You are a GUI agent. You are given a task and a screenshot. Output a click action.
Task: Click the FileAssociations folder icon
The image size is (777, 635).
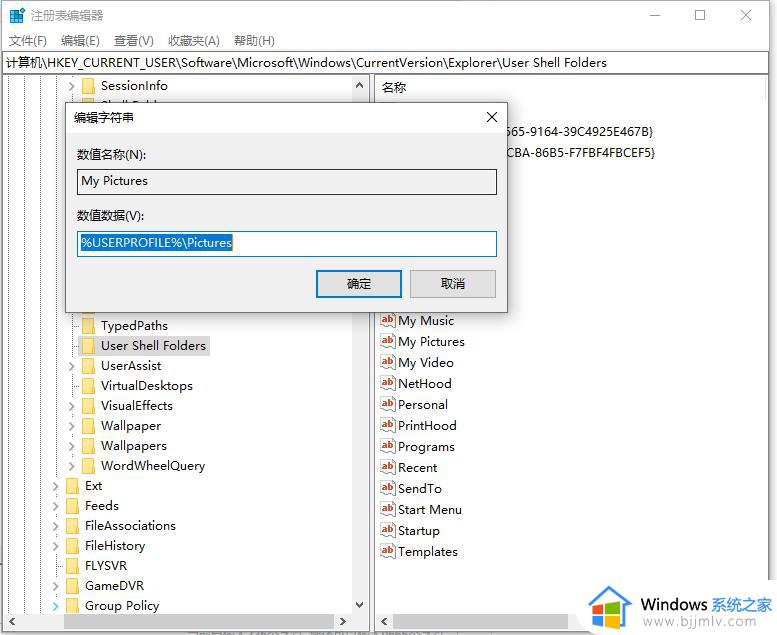[72, 525]
